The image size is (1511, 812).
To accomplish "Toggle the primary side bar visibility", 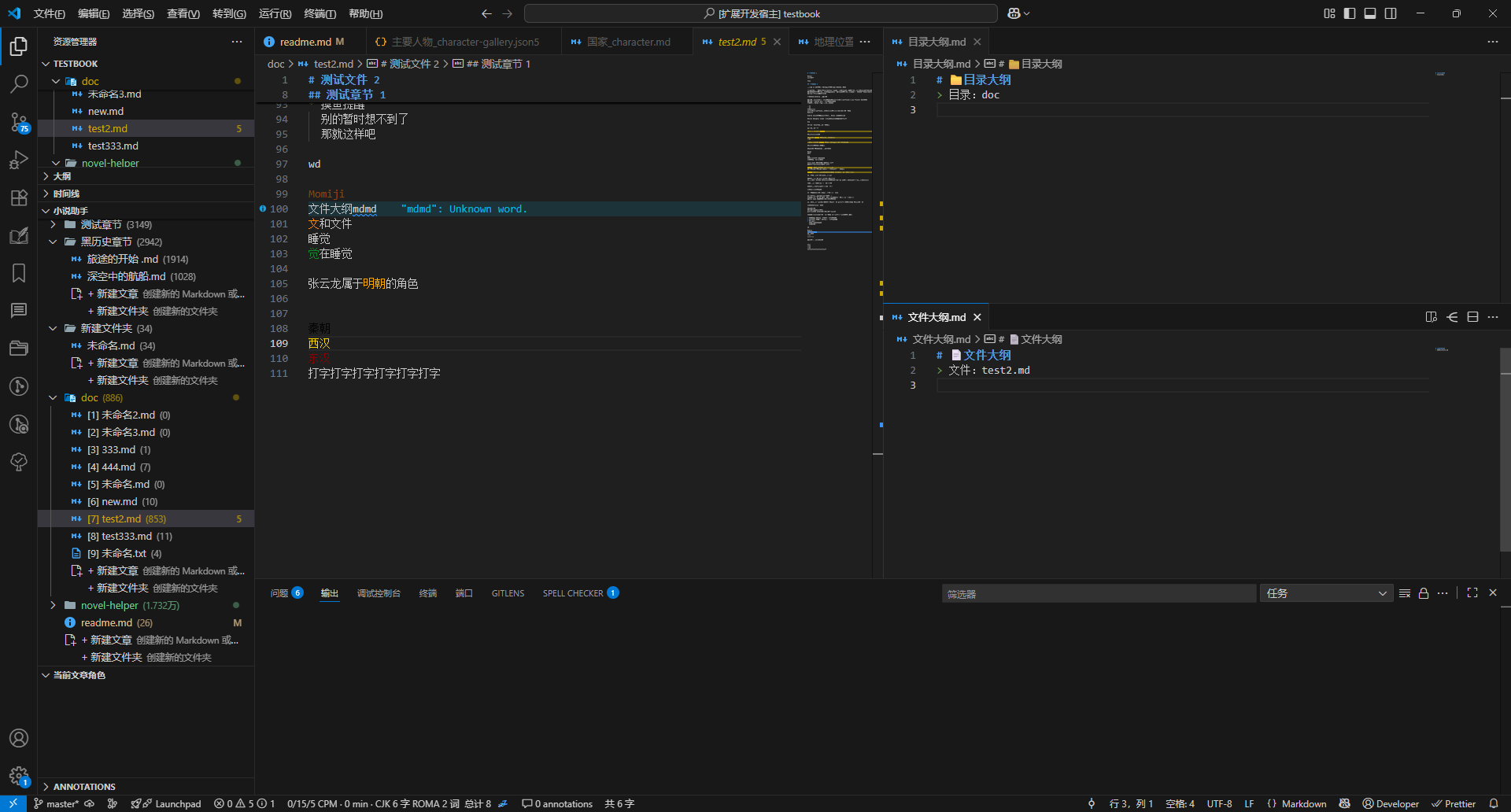I will point(1350,13).
